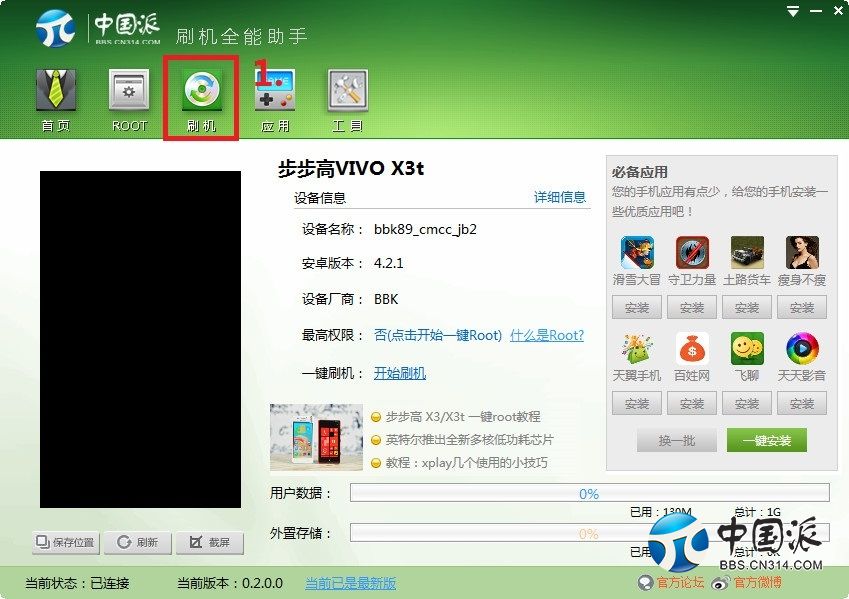Select the Android version 4.2.1 value
Image resolution: width=849 pixels, height=599 pixels.
point(388,264)
